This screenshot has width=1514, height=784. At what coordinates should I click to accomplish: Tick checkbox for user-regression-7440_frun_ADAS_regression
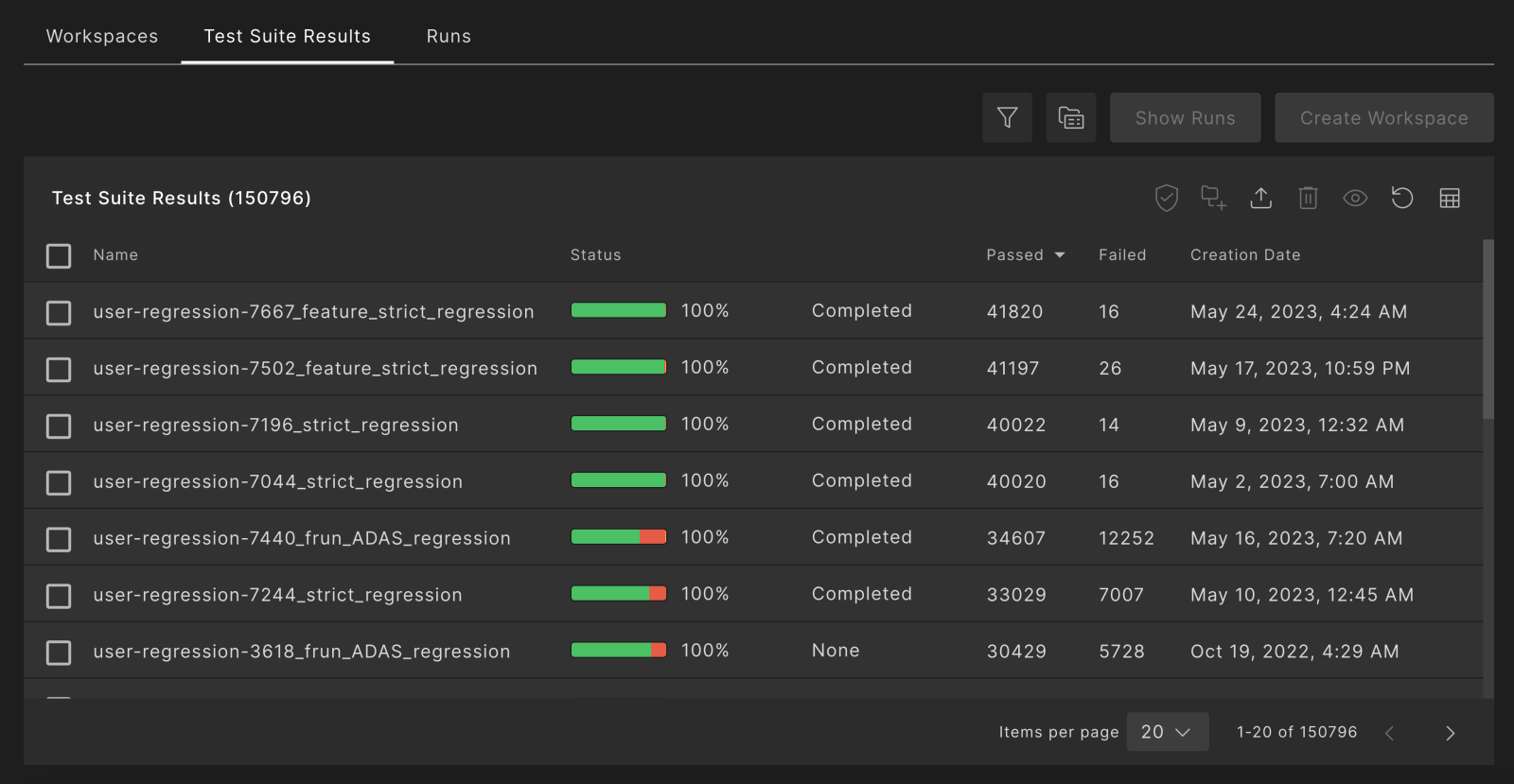pyautogui.click(x=59, y=539)
